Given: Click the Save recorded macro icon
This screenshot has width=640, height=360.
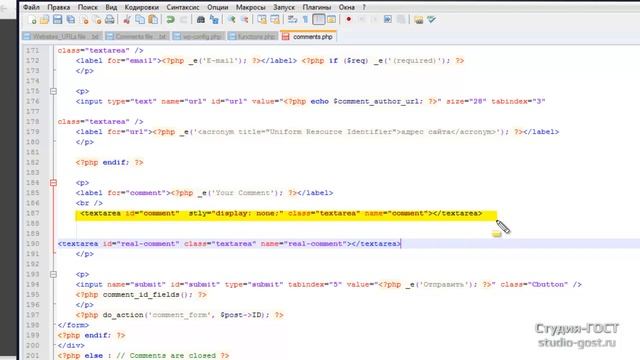Looking at the screenshot, I should 401,20.
